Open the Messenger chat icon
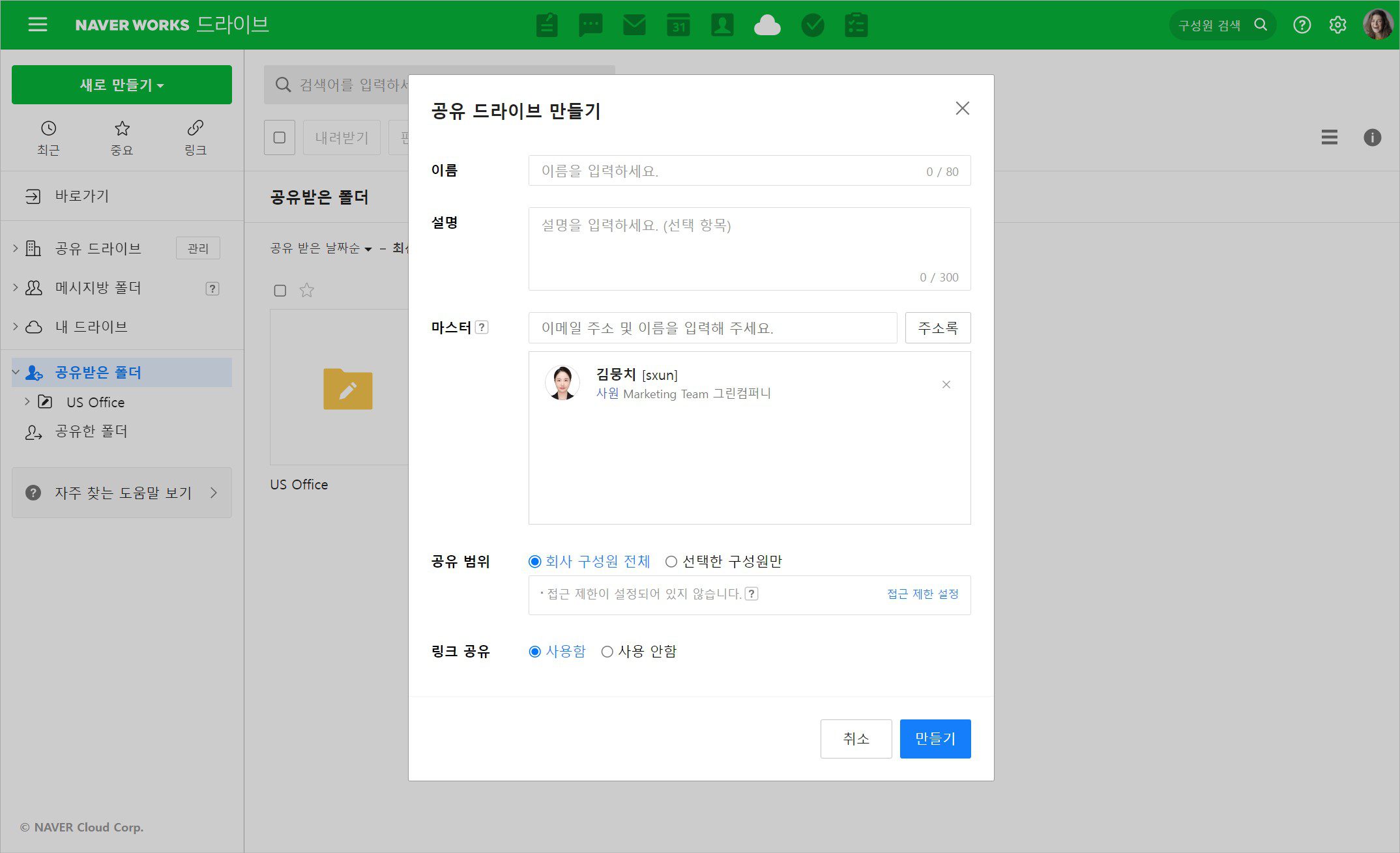1400x853 pixels. coord(591,25)
